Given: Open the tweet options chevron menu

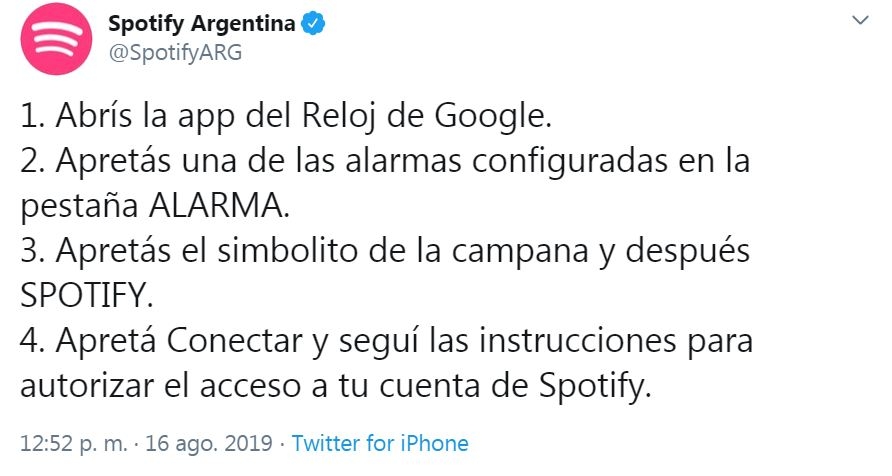Looking at the screenshot, I should coord(858,21).
